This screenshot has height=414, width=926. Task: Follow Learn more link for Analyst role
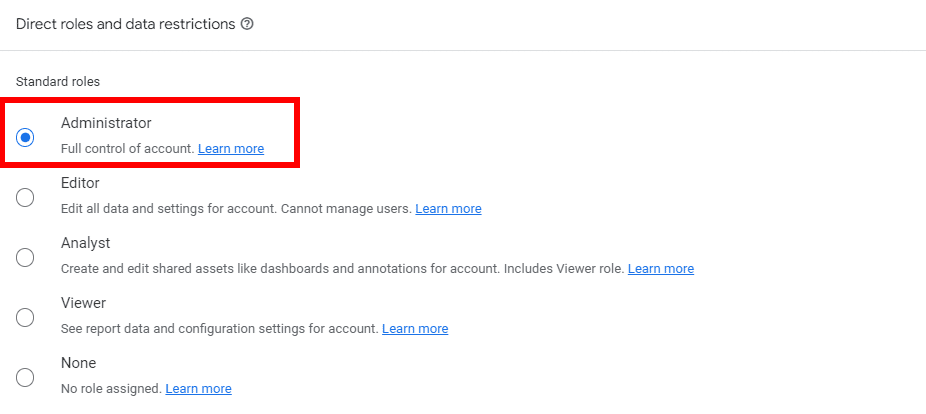660,269
